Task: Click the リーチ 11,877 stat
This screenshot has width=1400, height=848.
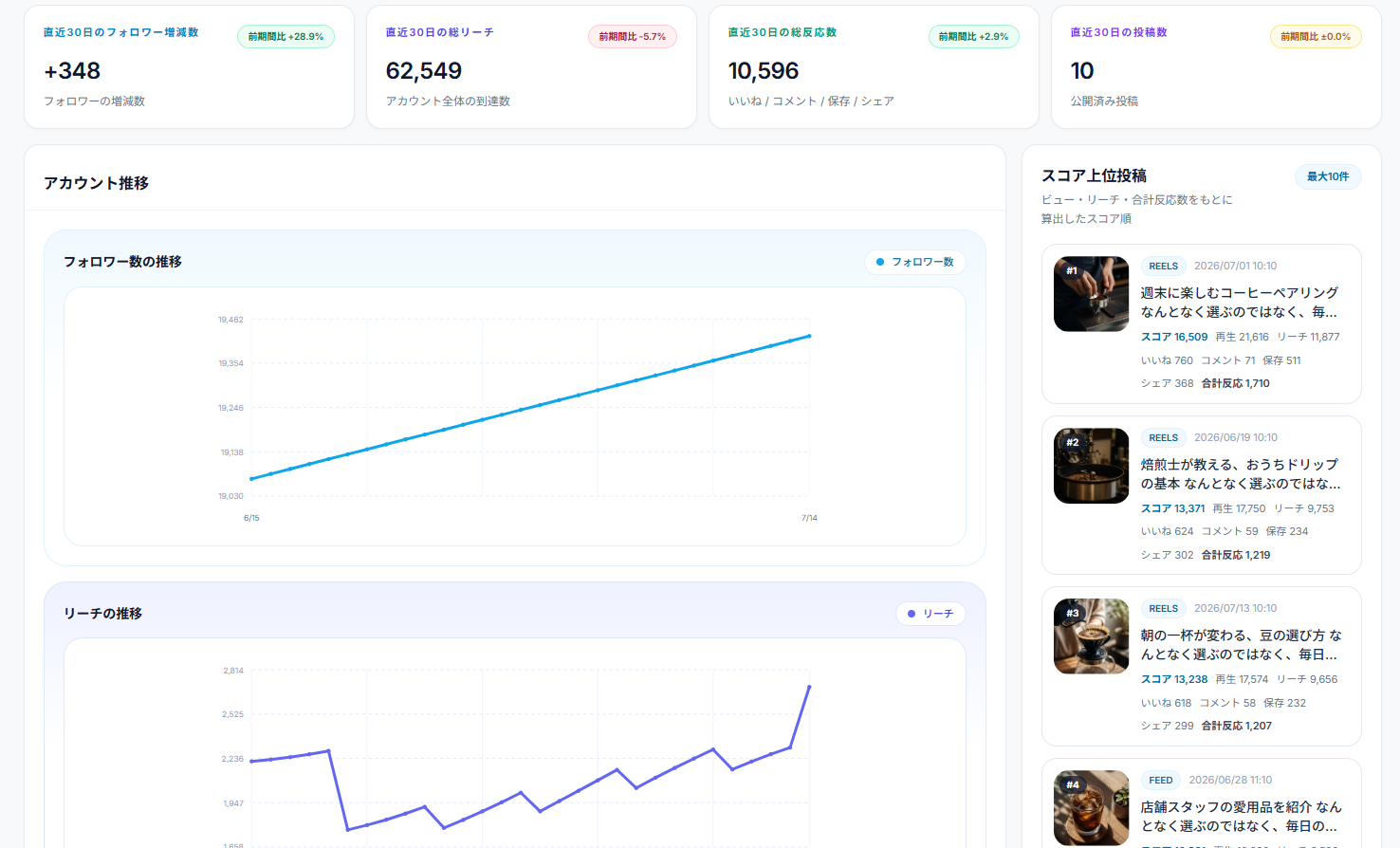Action: [x=1308, y=337]
